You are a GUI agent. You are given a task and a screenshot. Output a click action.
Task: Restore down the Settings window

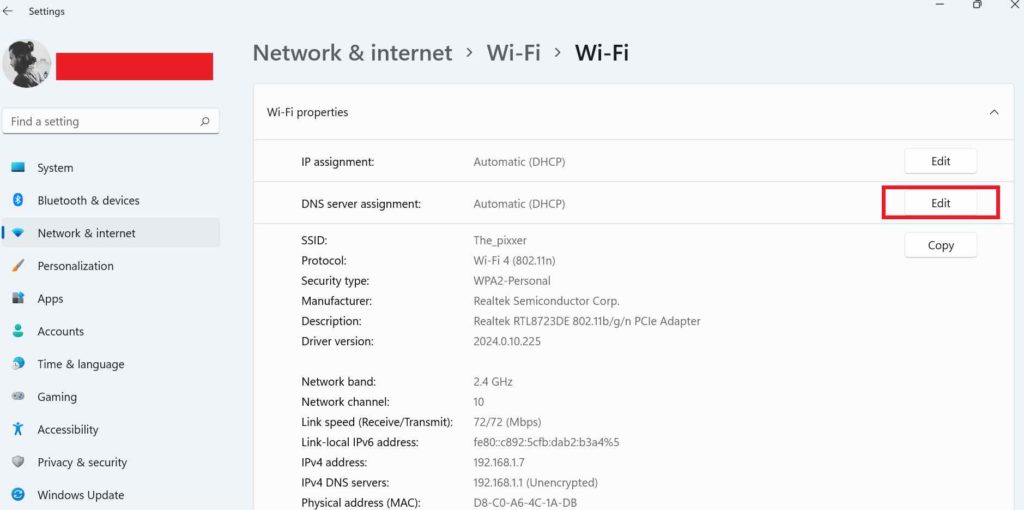click(977, 5)
